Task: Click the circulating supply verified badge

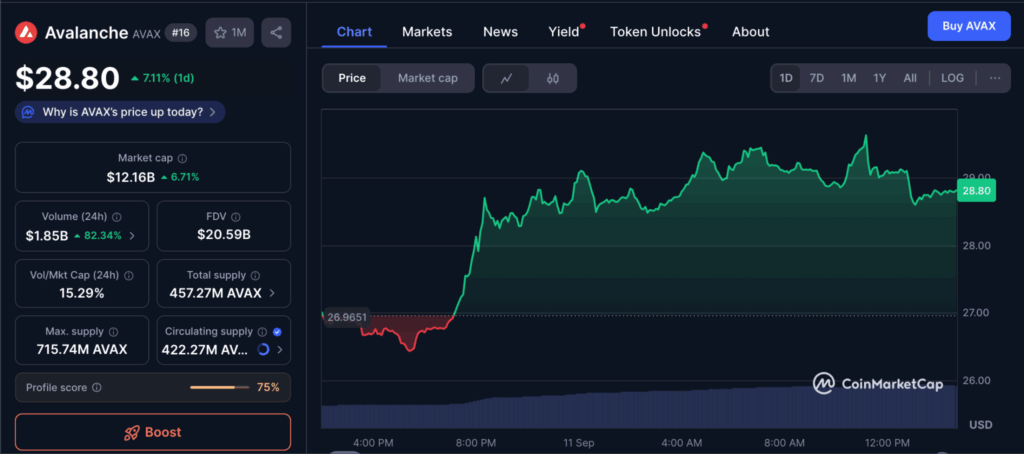Action: pyautogui.click(x=277, y=331)
